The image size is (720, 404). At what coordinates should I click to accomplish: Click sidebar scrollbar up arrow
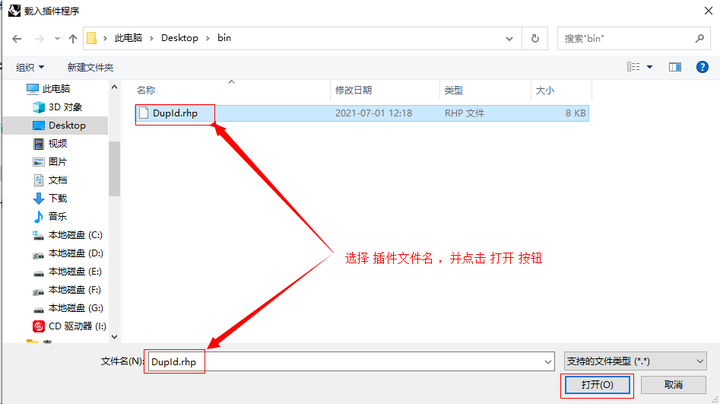point(114,87)
